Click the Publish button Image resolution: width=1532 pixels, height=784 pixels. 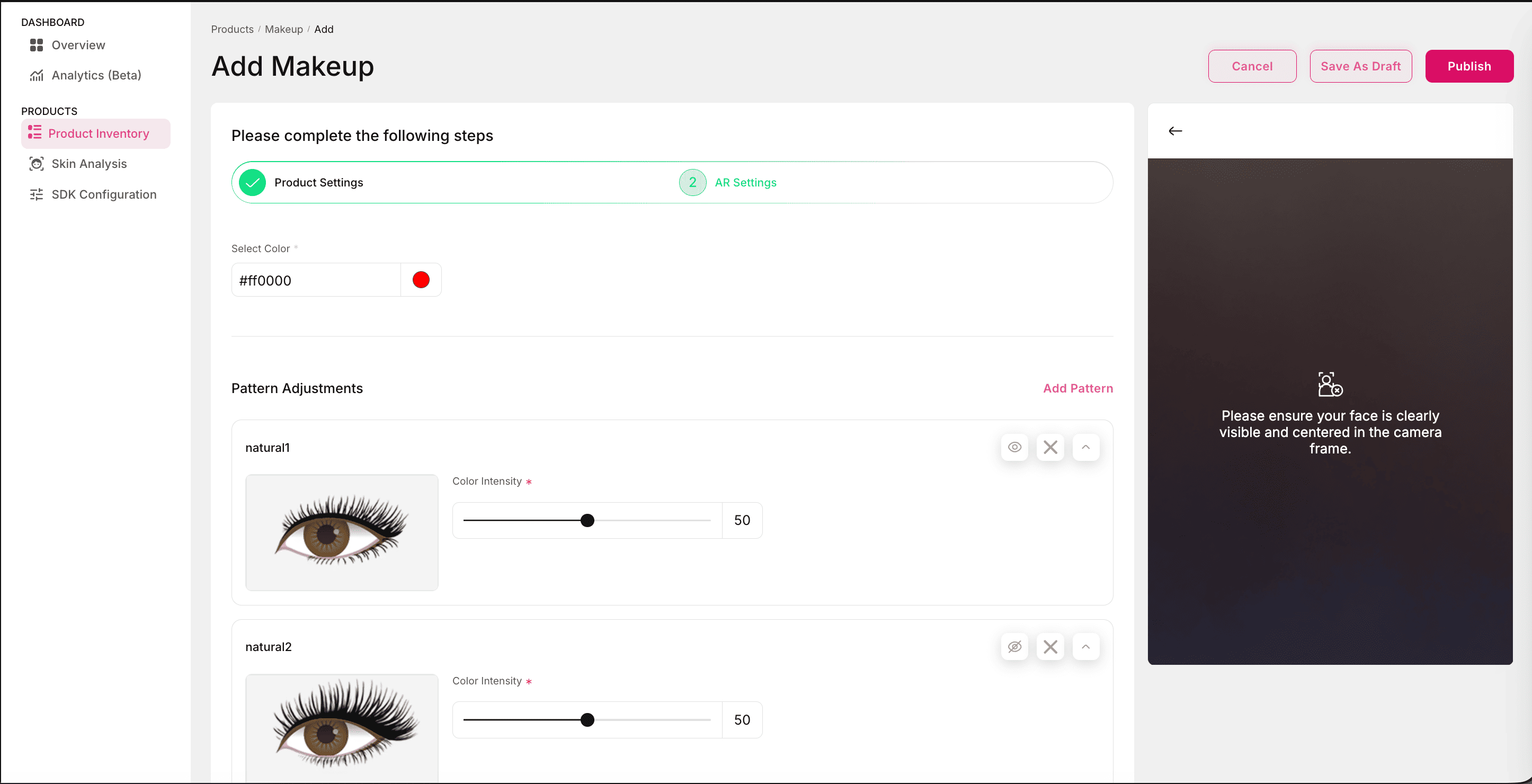1469,66
